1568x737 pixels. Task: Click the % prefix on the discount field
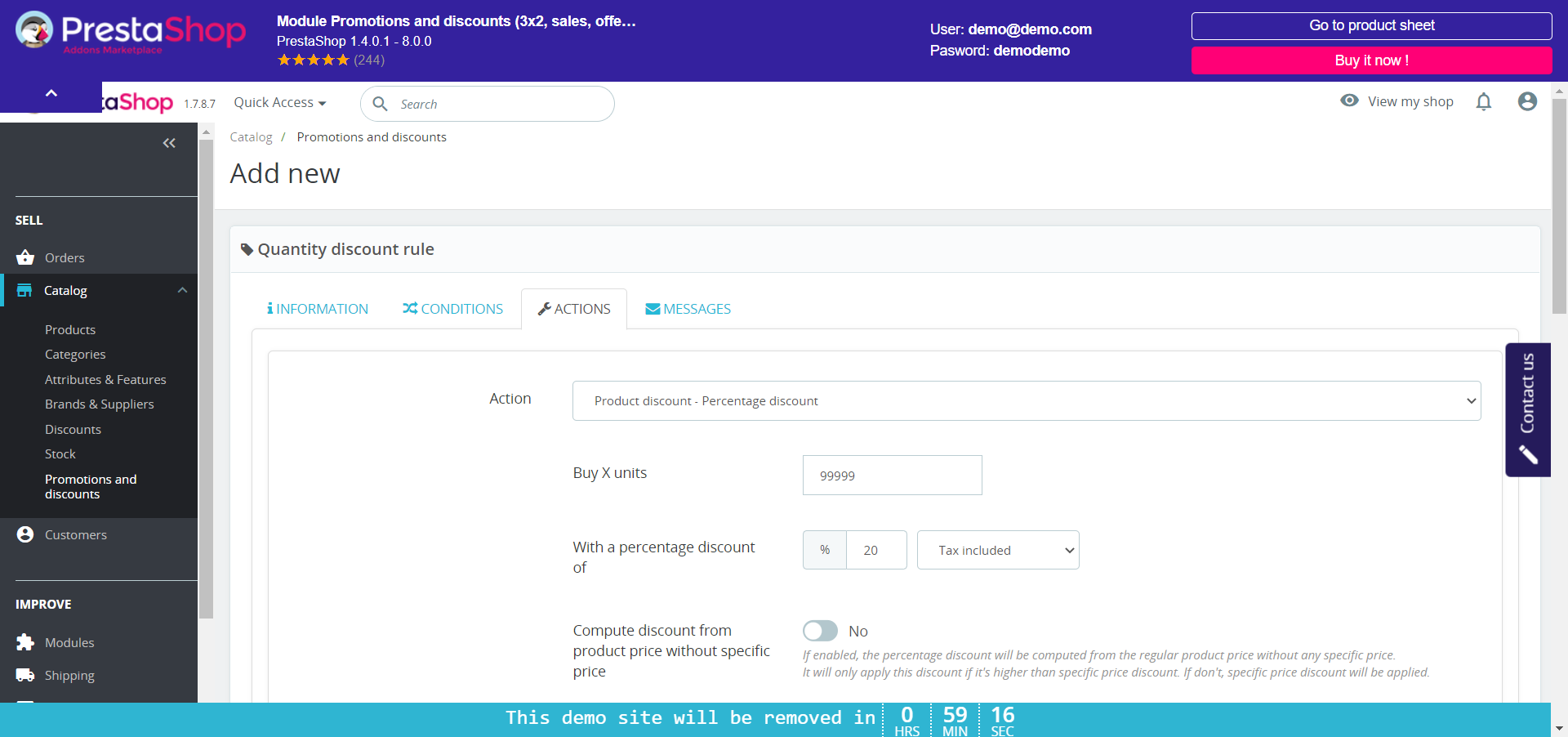[x=825, y=550]
